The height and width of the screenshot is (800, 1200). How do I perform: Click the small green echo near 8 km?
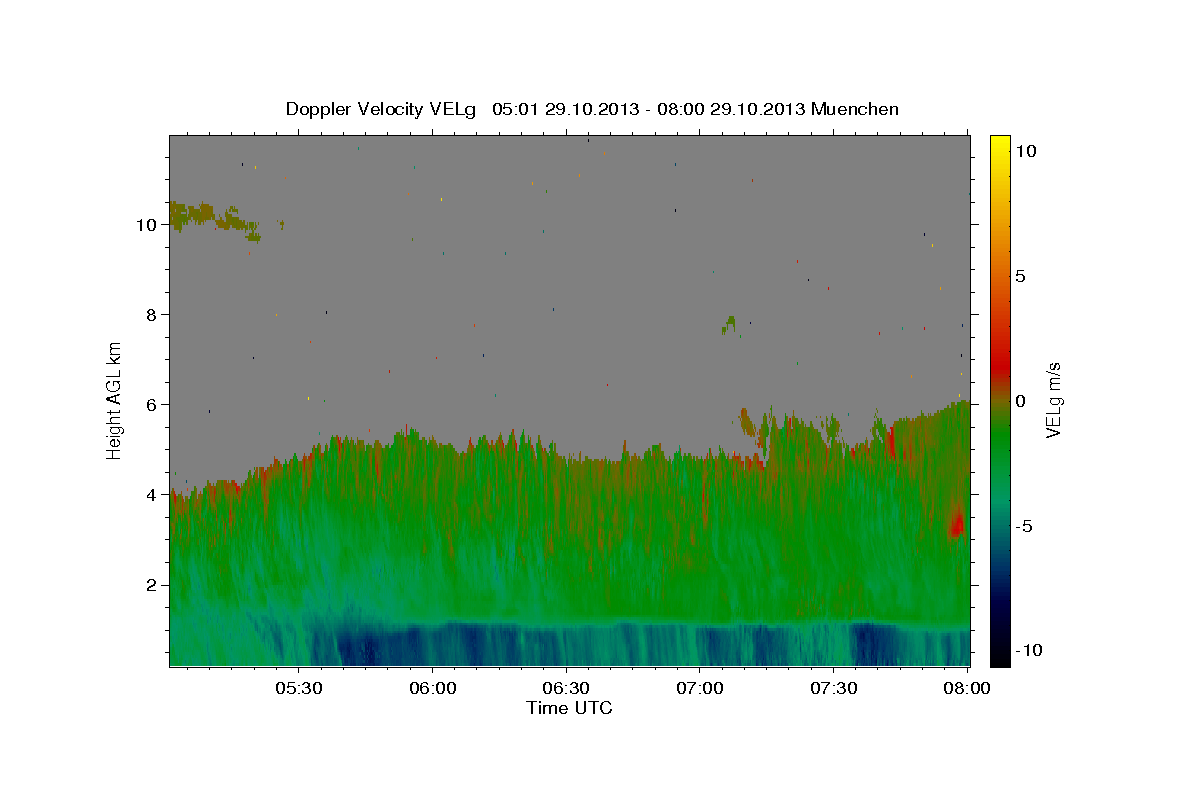click(x=729, y=324)
